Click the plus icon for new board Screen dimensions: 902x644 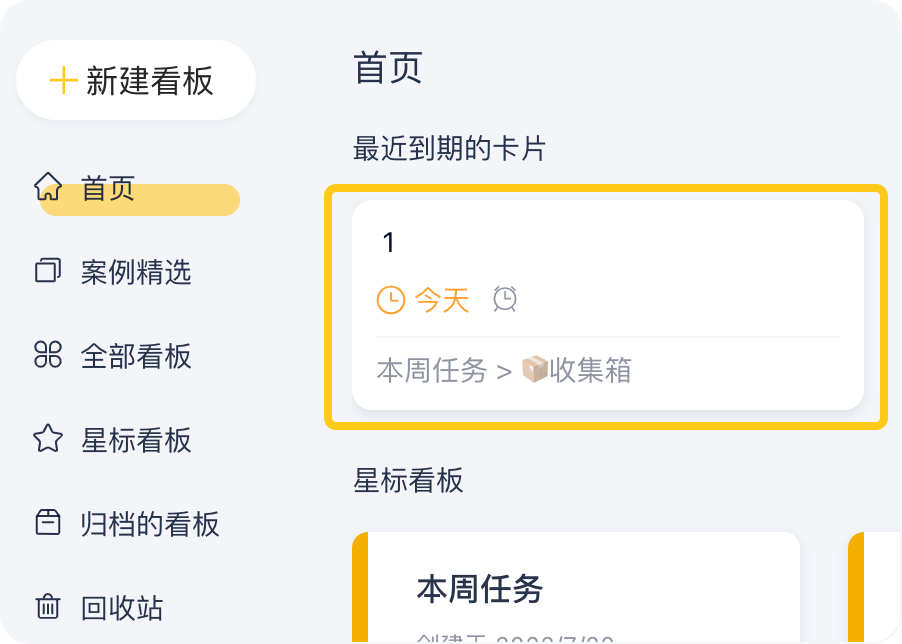pos(63,81)
